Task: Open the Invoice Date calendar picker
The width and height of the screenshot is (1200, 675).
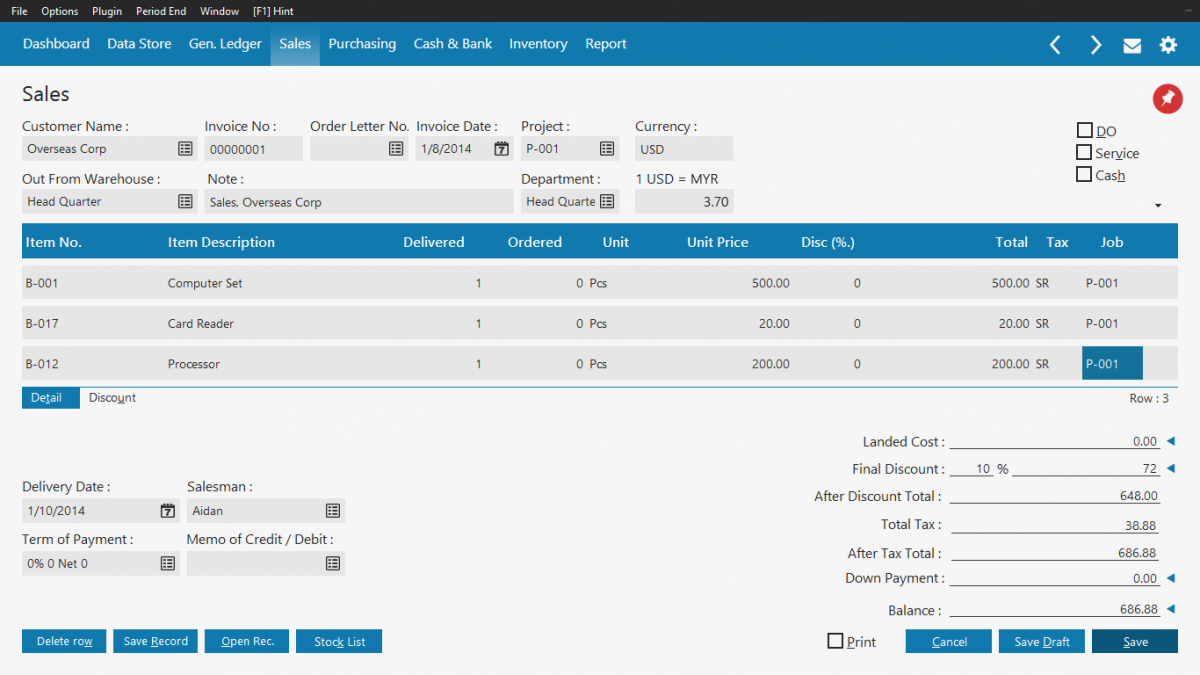Action: (500, 148)
